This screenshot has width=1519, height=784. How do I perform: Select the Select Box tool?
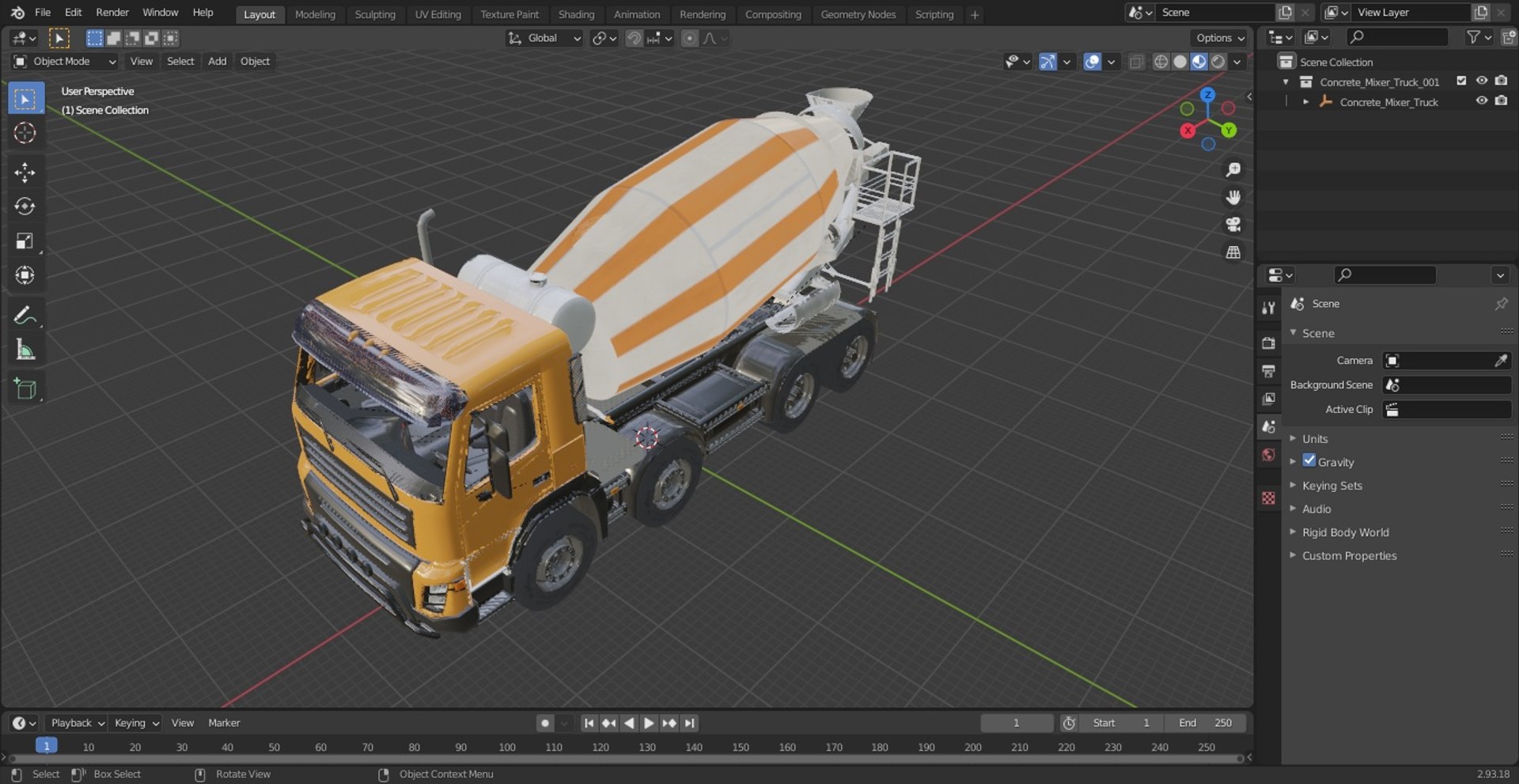coord(25,99)
